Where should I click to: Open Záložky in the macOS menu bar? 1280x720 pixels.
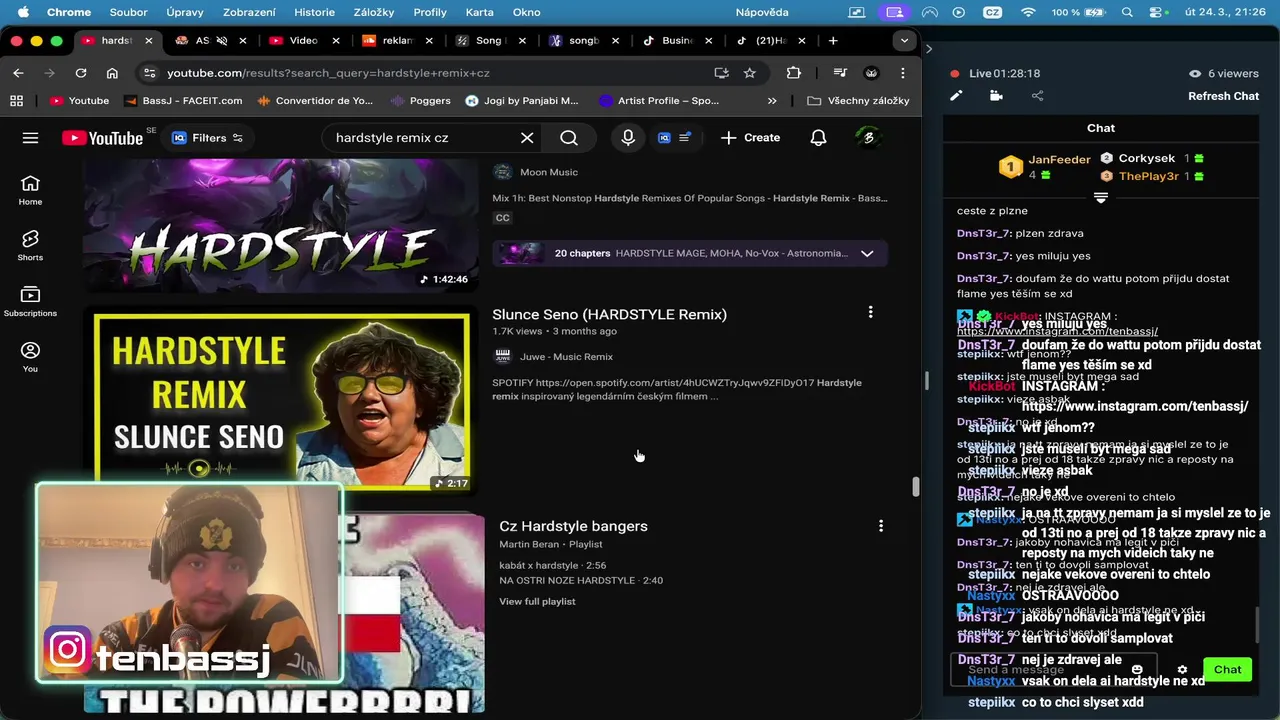click(x=373, y=12)
